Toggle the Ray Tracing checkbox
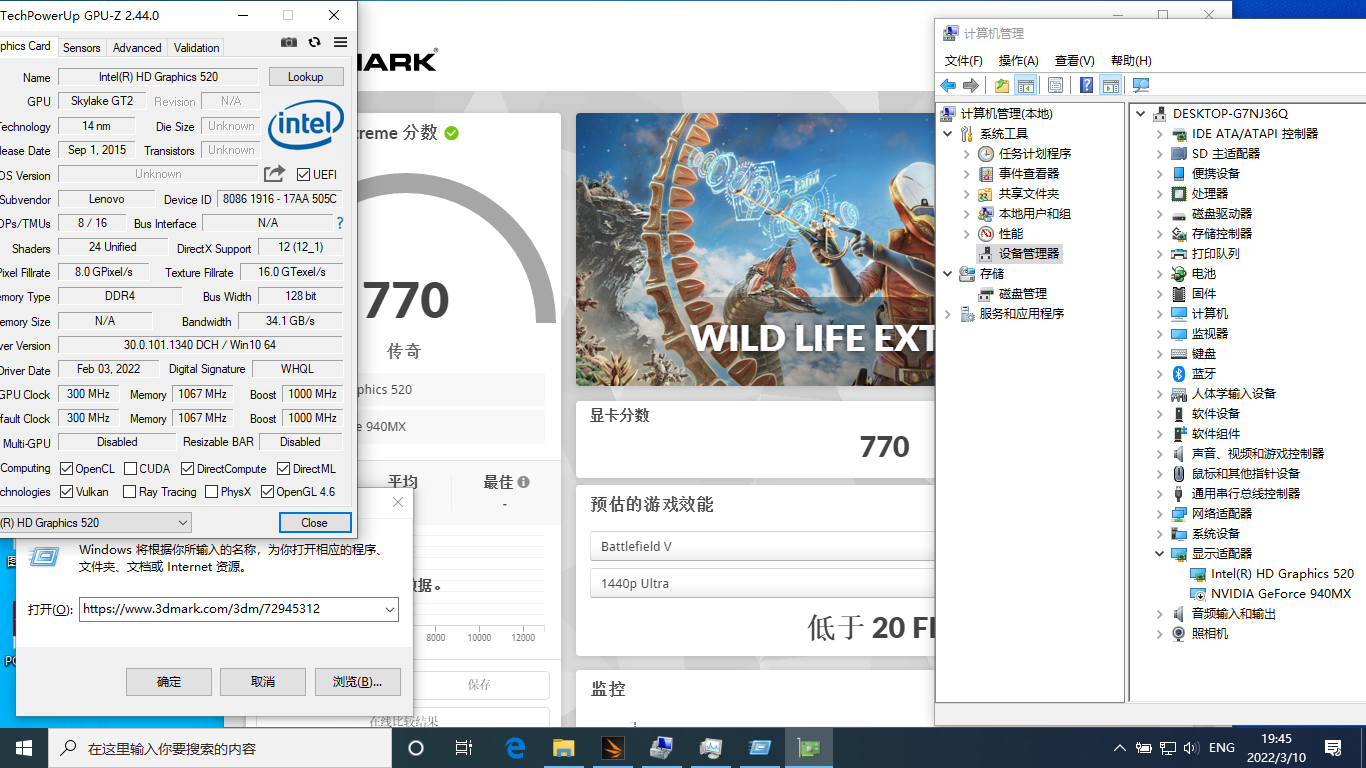The height and width of the screenshot is (768, 1366). pos(129,491)
